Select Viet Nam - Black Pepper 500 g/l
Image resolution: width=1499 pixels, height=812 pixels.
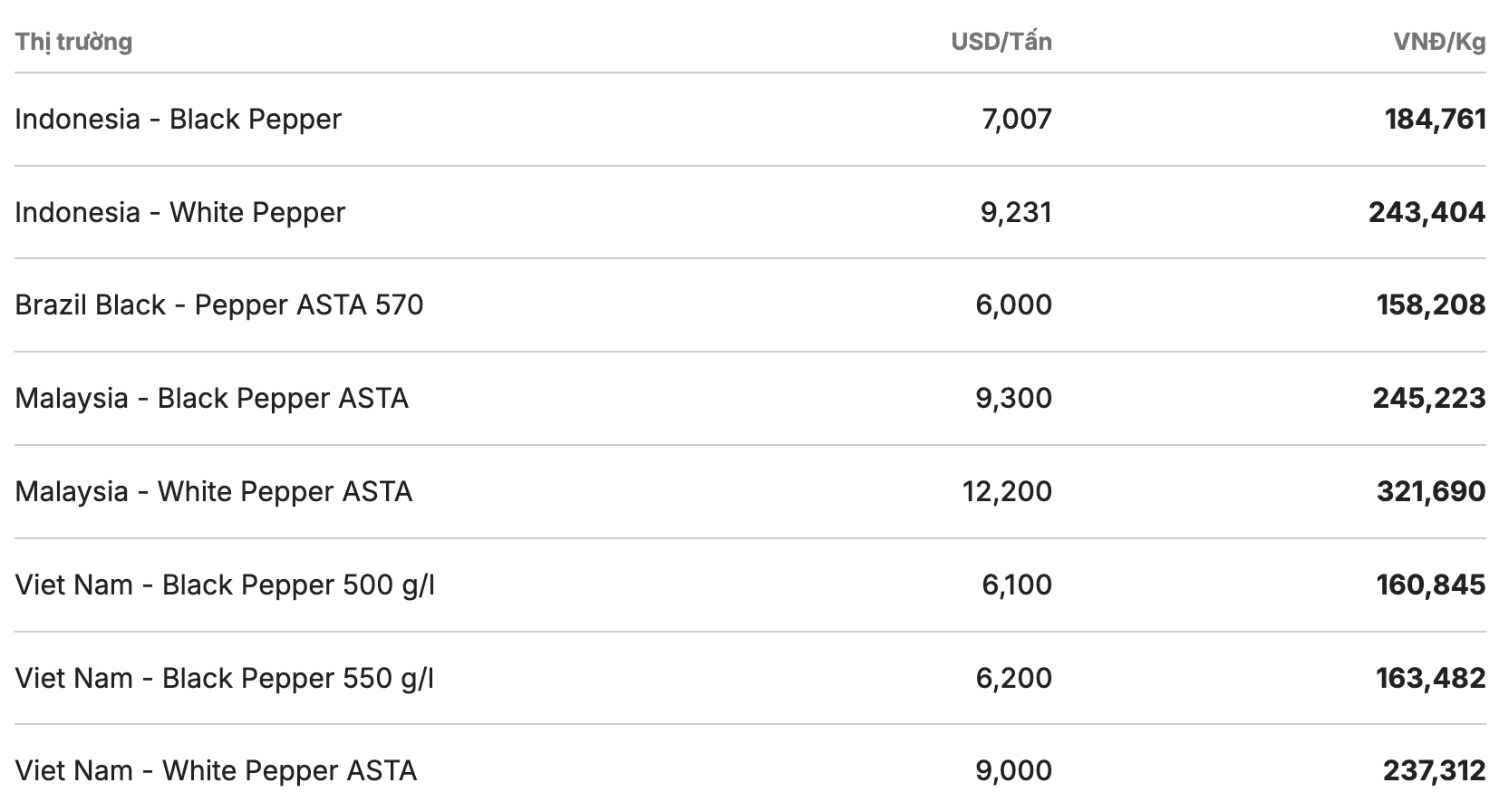(x=225, y=585)
